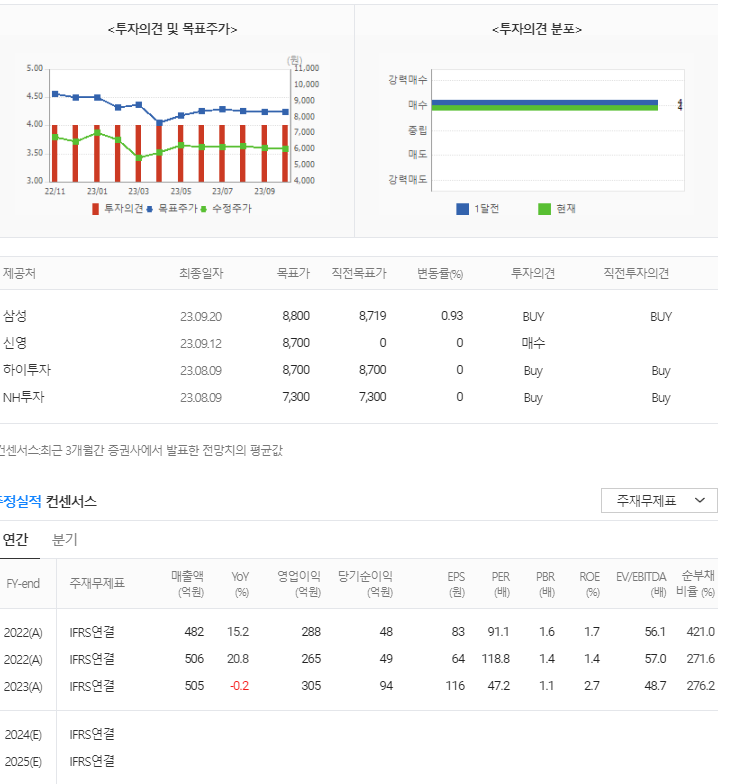Click the 강력매수 axis label
This screenshot has width=736, height=784.
coord(408,80)
